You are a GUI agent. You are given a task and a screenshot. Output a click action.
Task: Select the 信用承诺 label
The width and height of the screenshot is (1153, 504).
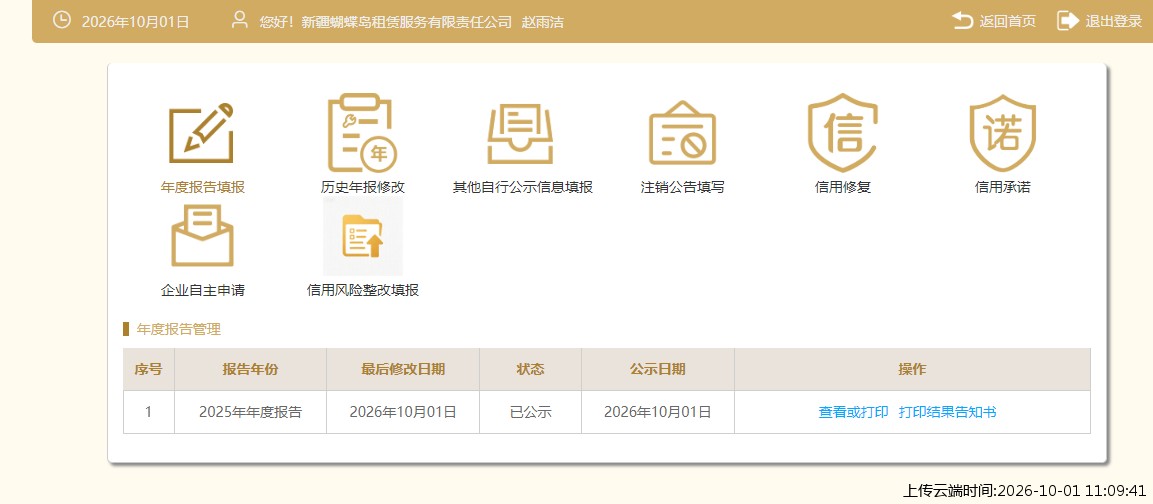(1002, 188)
